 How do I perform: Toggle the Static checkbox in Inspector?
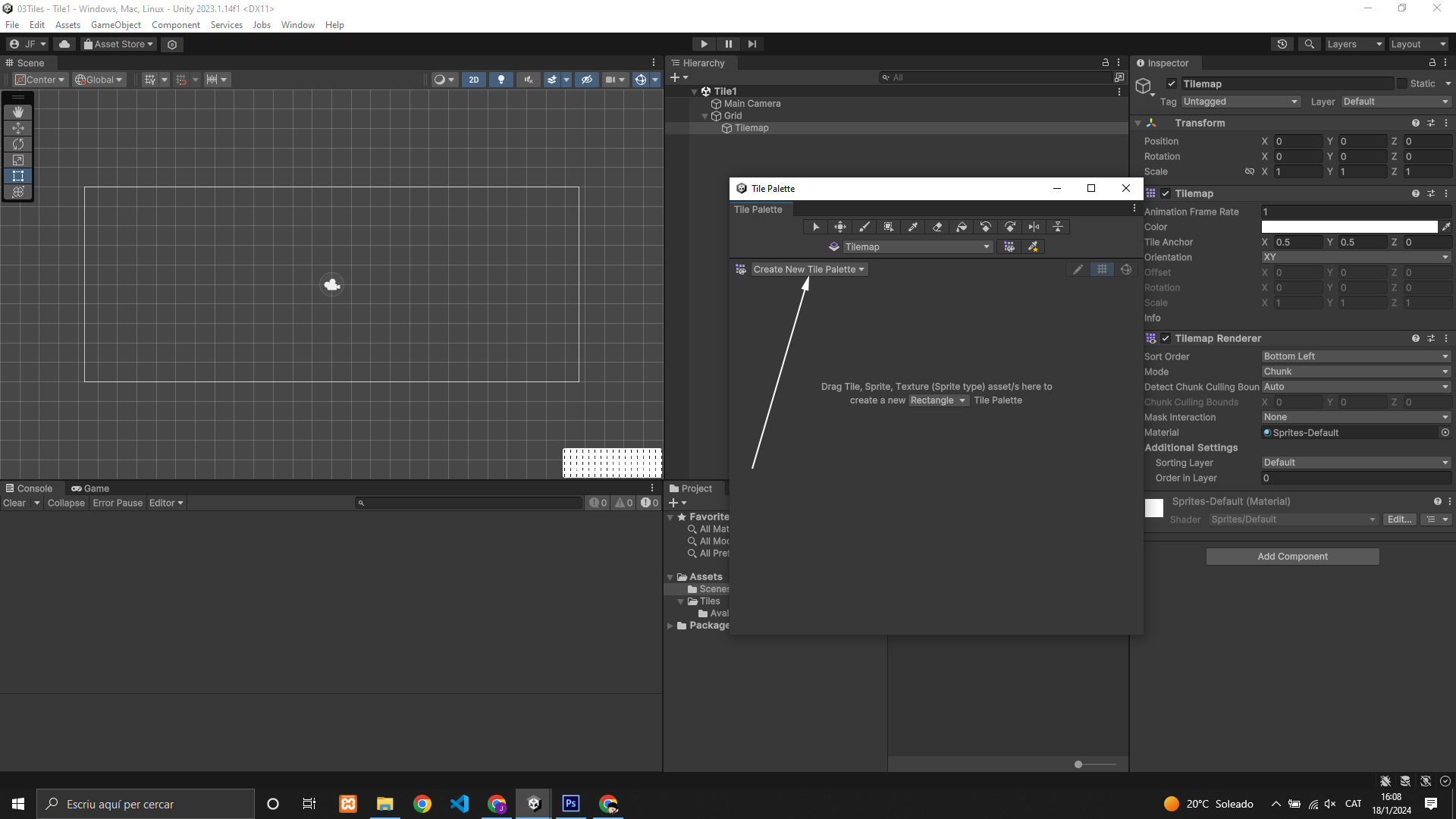pos(1402,84)
